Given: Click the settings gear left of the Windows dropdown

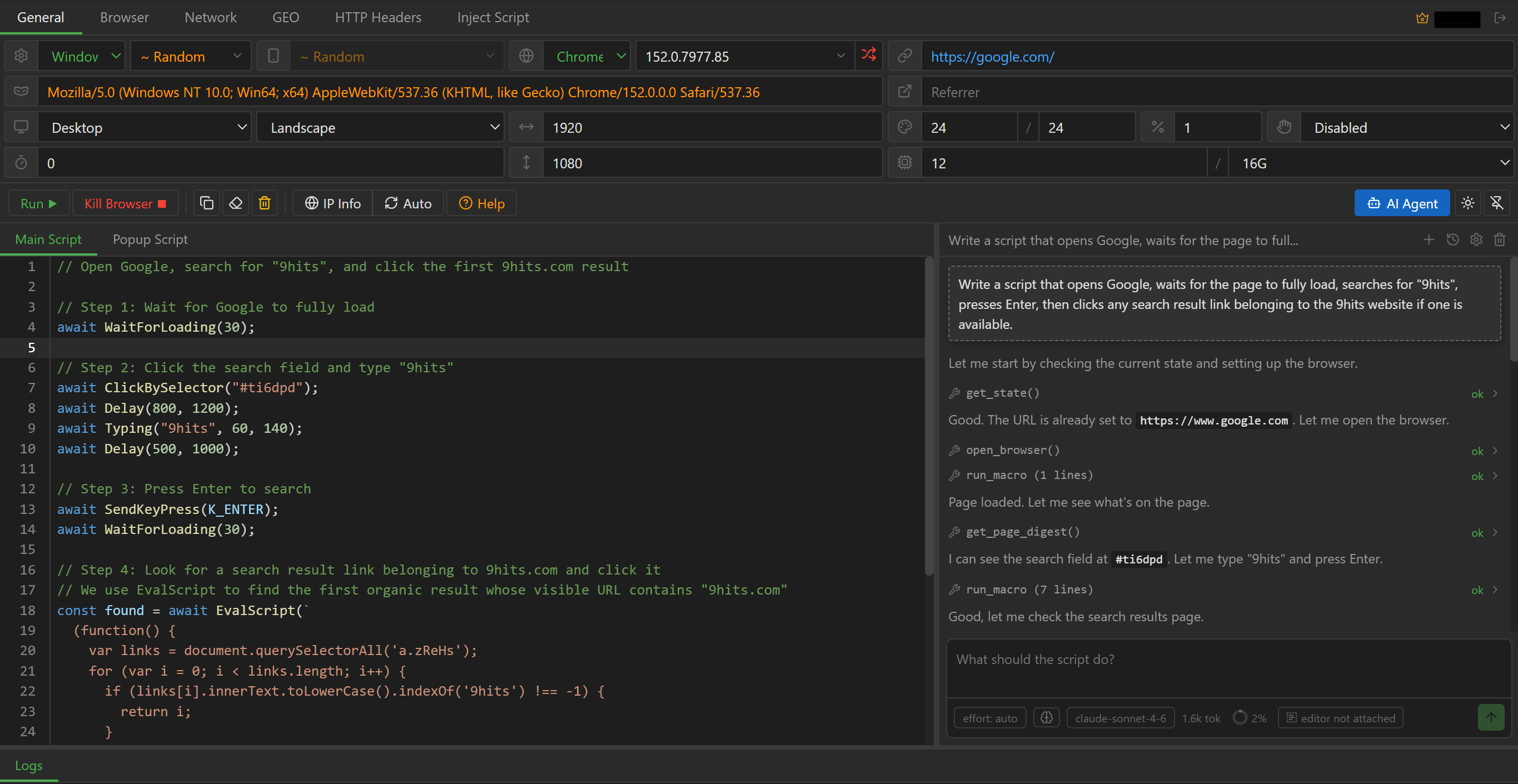Looking at the screenshot, I should (x=21, y=56).
